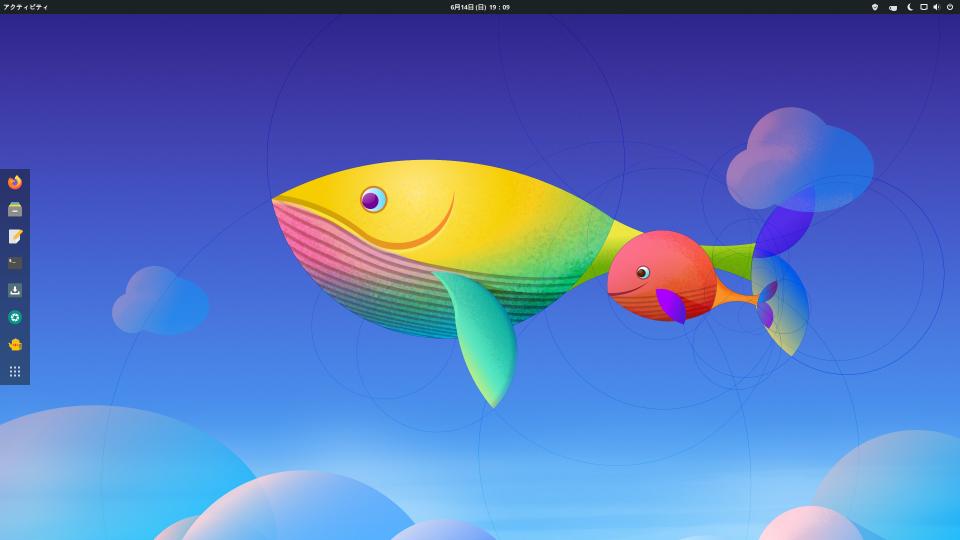Show all applications grid
The image size is (960, 540).
tap(15, 372)
